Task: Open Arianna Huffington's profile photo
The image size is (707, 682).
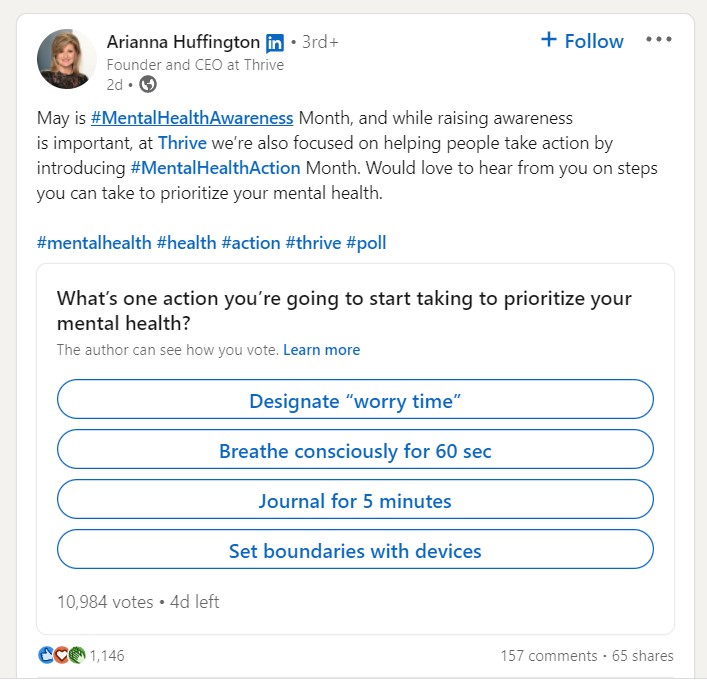Action: 66,59
